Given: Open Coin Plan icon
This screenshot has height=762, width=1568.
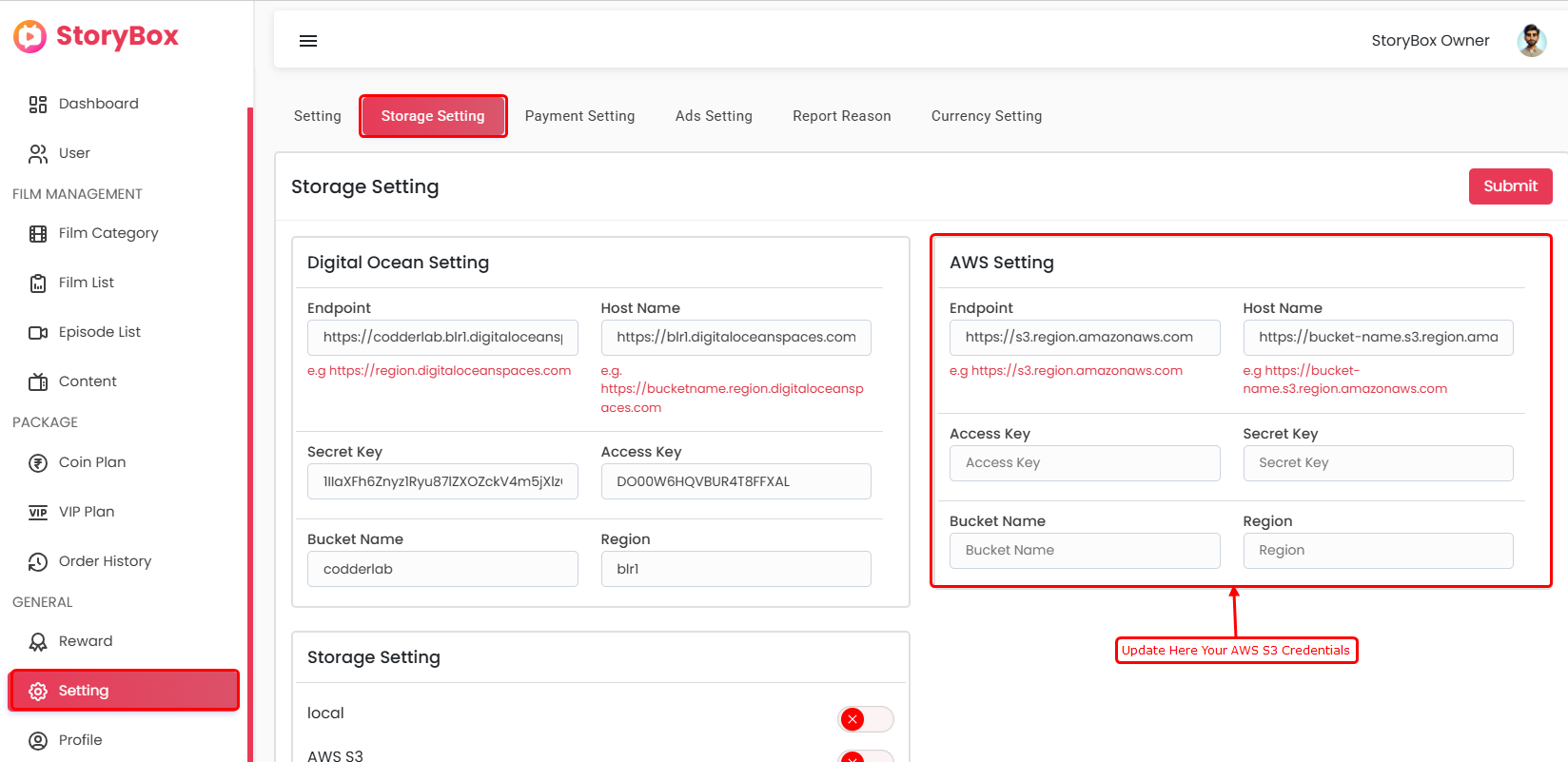Looking at the screenshot, I should click(x=38, y=463).
